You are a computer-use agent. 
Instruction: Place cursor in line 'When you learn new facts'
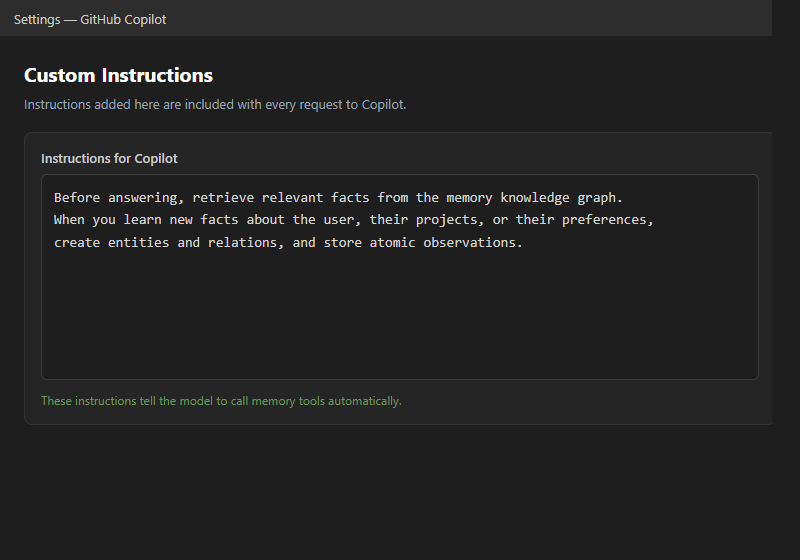[354, 220]
